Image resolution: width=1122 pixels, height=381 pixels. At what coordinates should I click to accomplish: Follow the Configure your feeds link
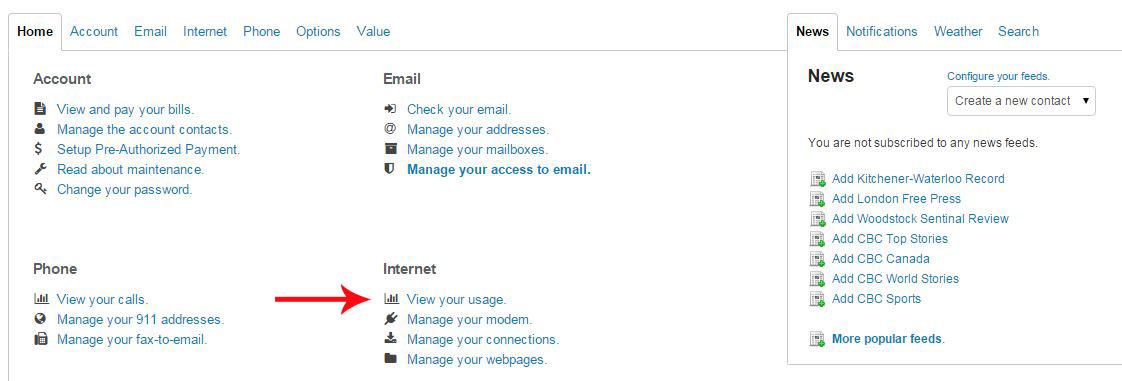pyautogui.click(x=998, y=76)
